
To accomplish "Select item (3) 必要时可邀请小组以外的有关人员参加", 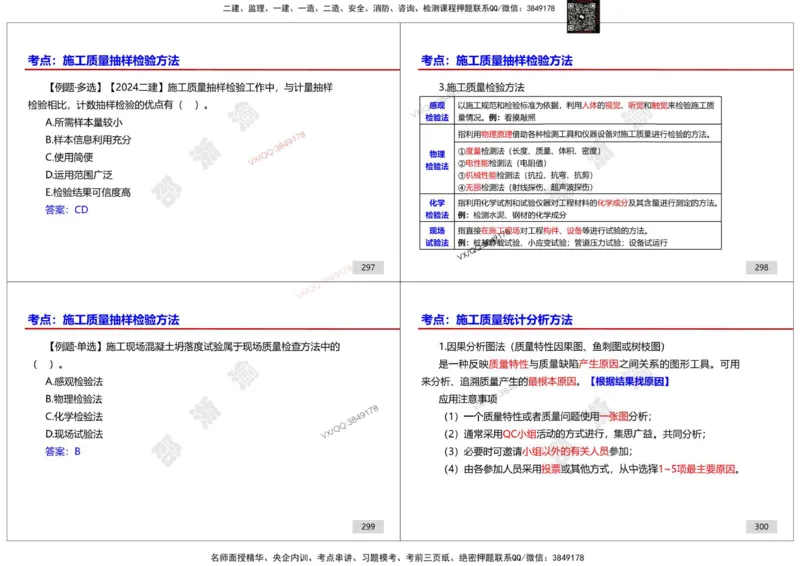I will (538, 452).
